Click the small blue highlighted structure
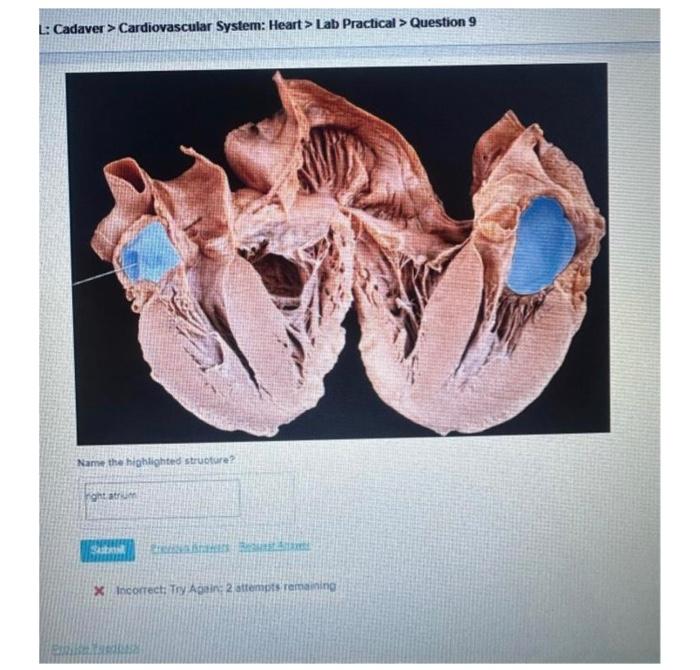700x670 pixels. point(150,252)
